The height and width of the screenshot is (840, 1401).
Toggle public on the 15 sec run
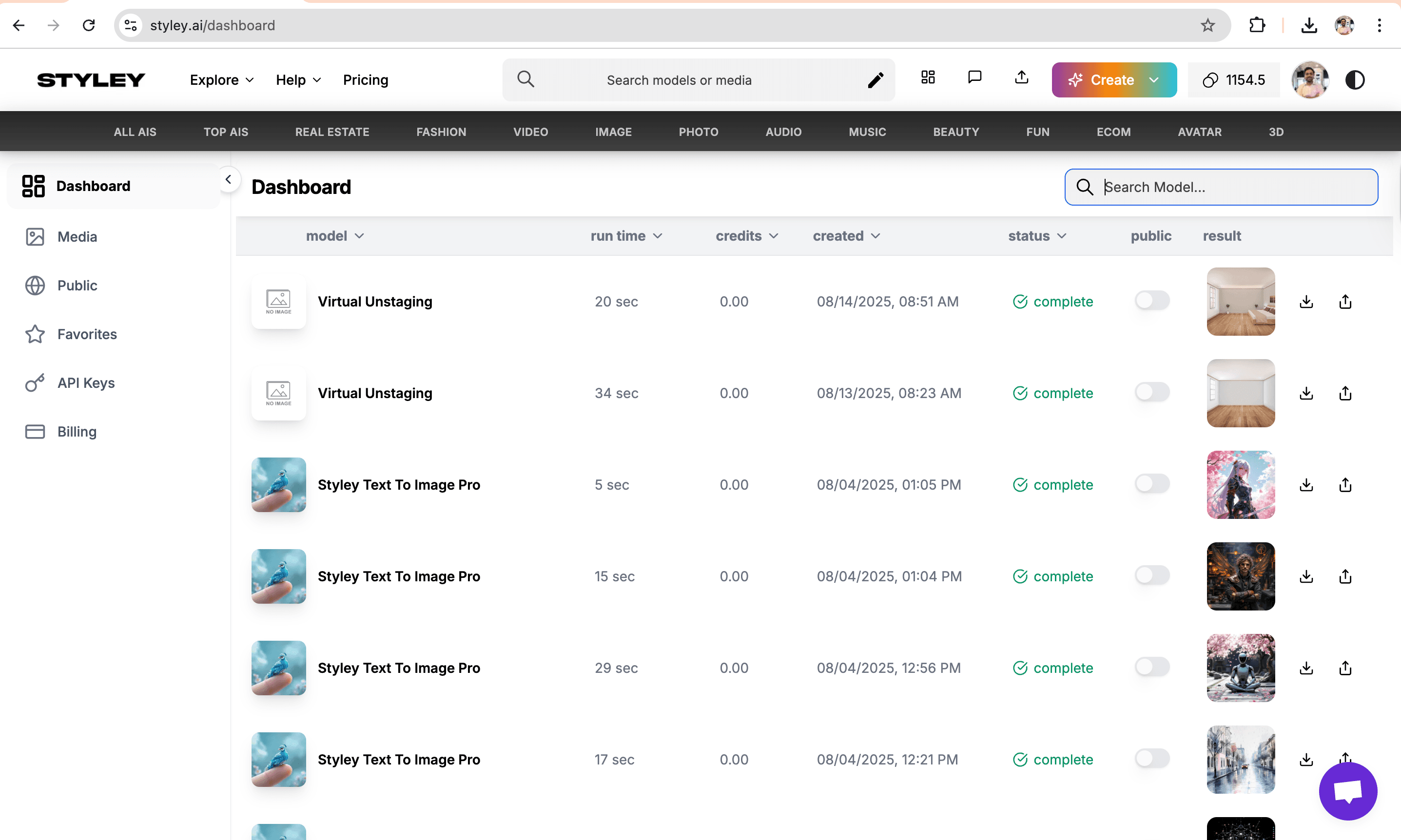point(1151,575)
